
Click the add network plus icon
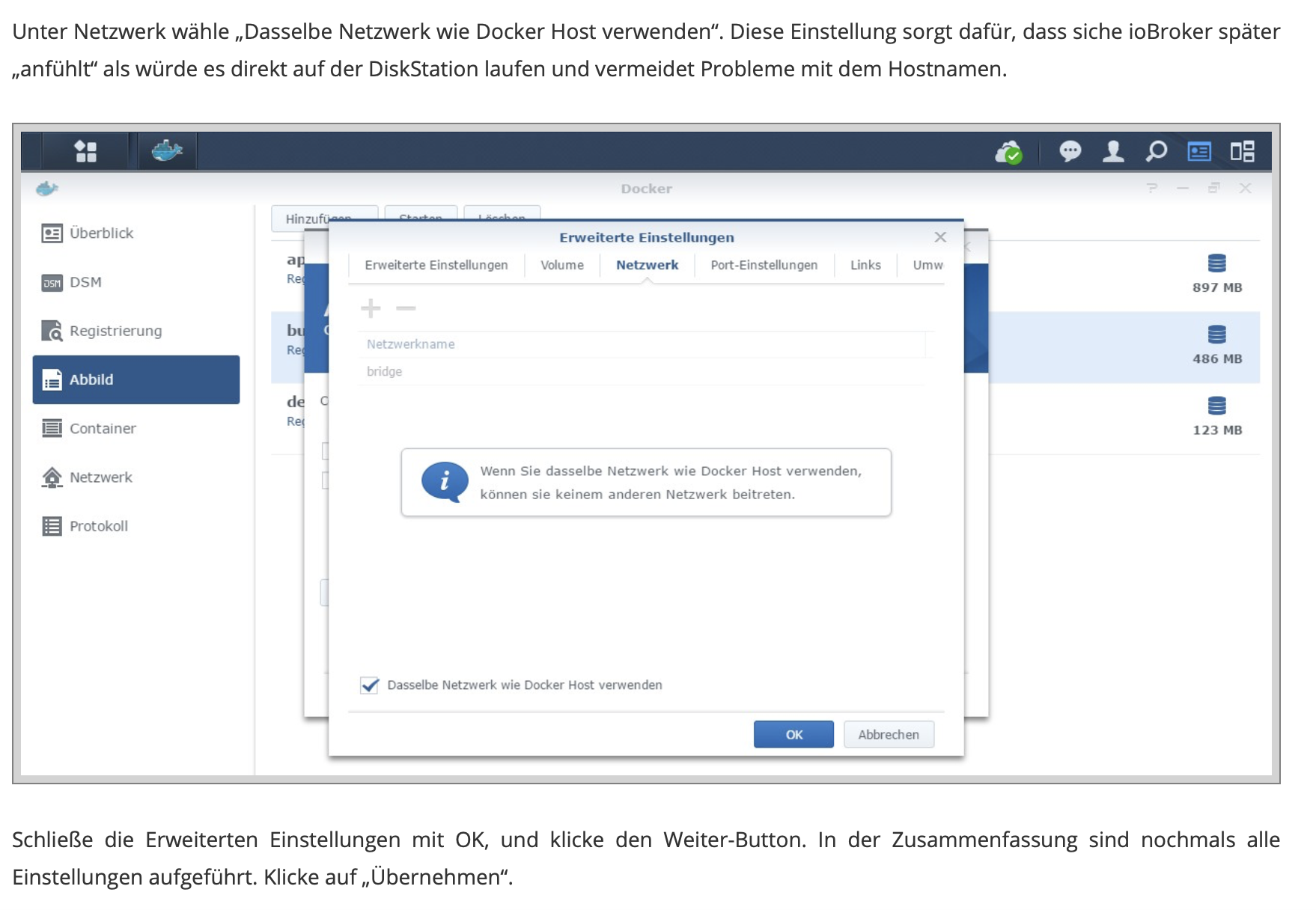pyautogui.click(x=371, y=308)
